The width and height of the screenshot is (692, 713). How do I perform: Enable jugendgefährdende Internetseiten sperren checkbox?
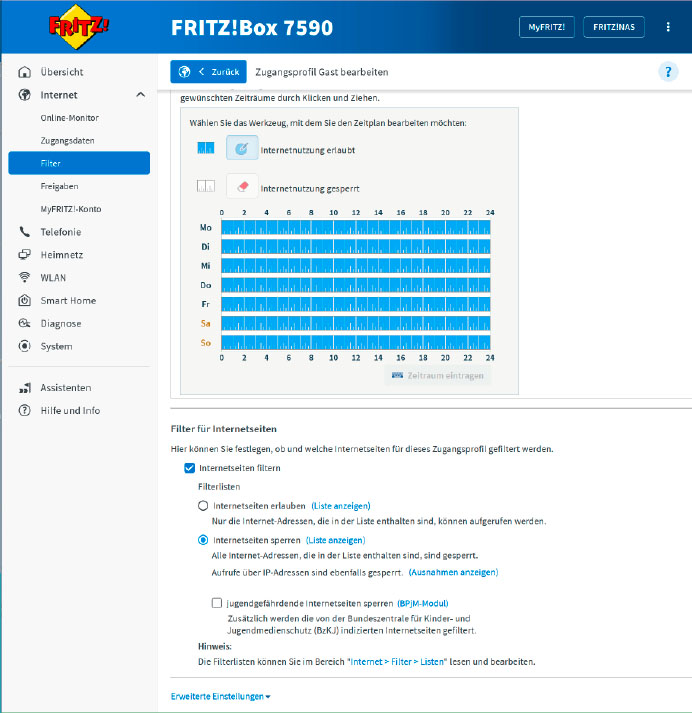click(217, 603)
